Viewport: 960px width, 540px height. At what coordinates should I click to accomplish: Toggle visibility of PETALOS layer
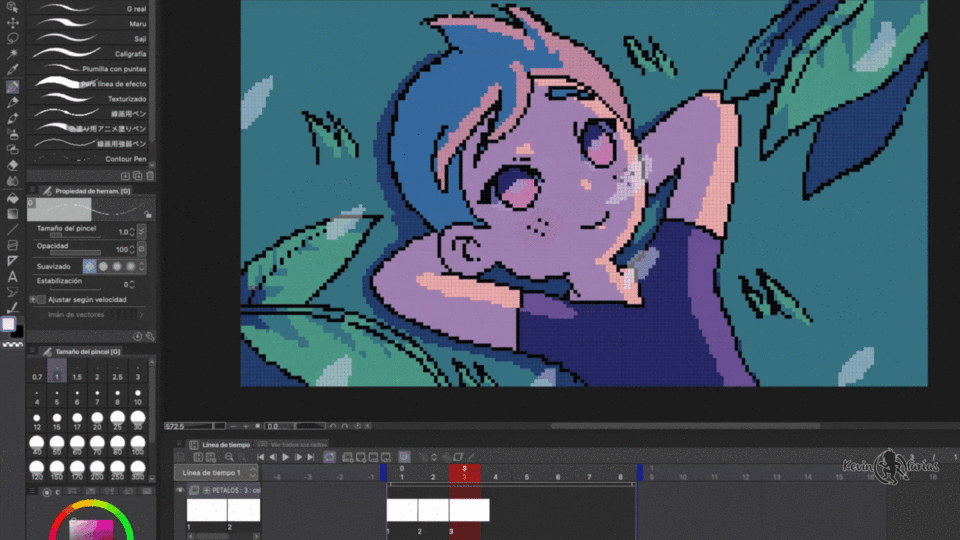point(180,490)
